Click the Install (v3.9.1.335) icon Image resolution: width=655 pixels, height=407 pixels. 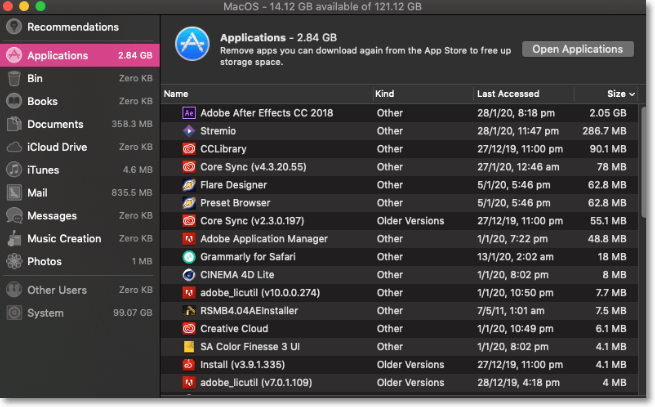click(x=189, y=364)
